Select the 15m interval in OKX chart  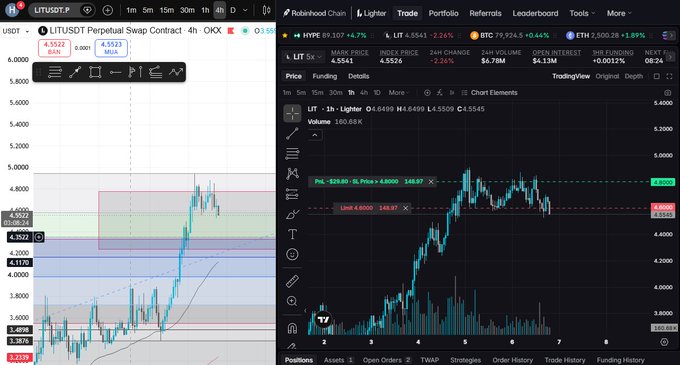167,10
